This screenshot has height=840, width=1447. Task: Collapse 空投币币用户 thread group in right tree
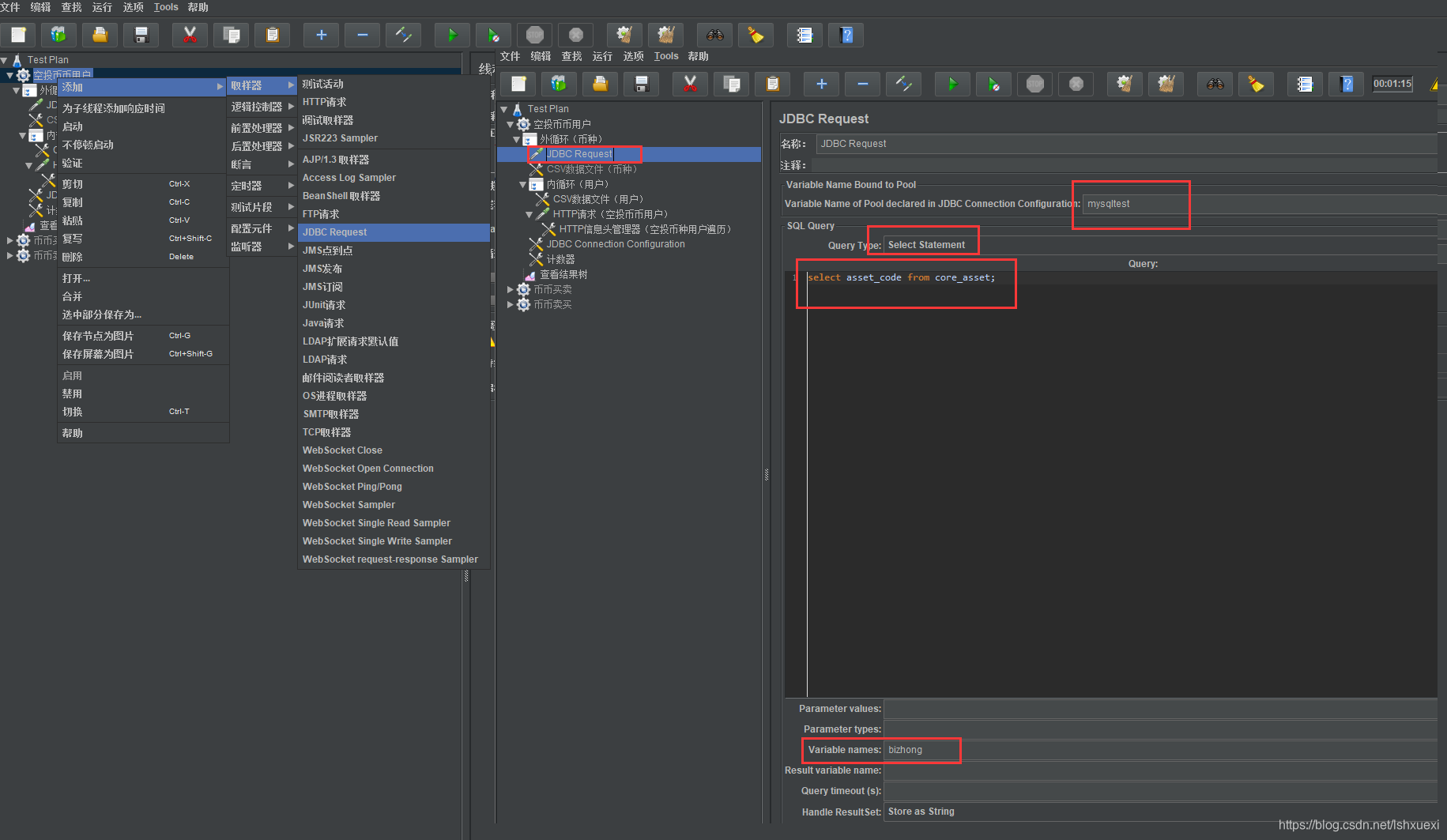click(x=511, y=124)
